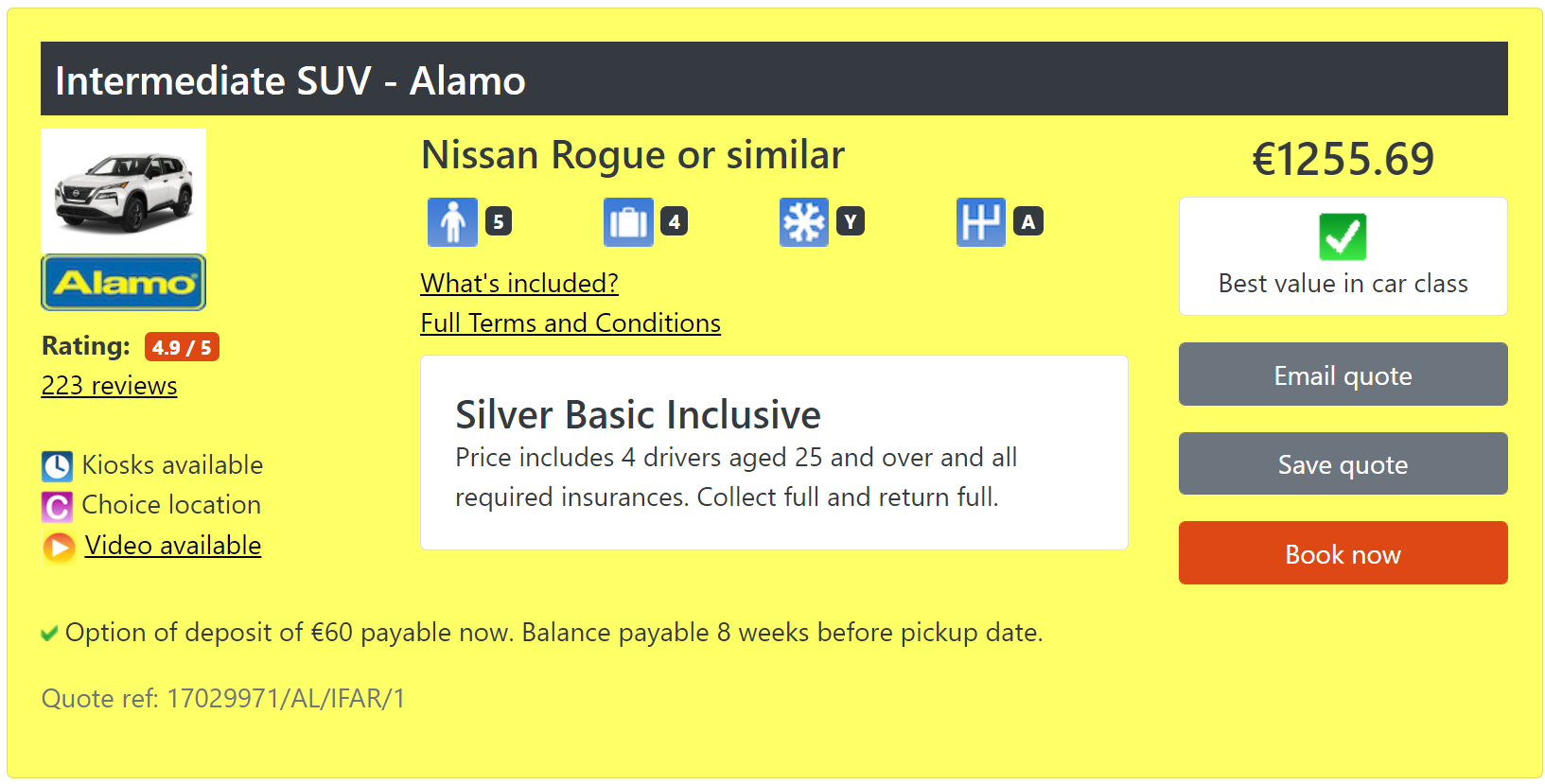Click the Choice location C icon

pyautogui.click(x=57, y=507)
